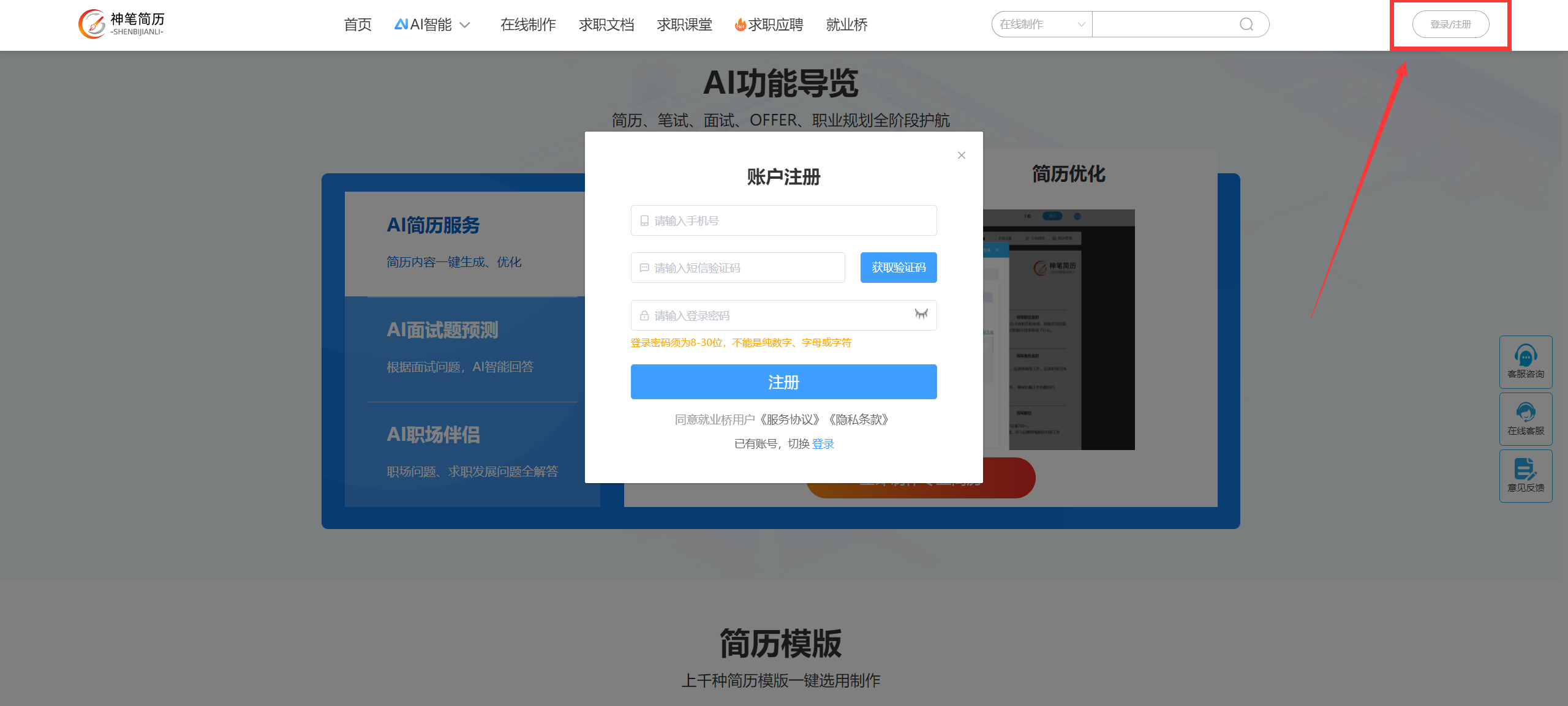
Task: Click the 神笔简历 logo
Action: point(121,24)
